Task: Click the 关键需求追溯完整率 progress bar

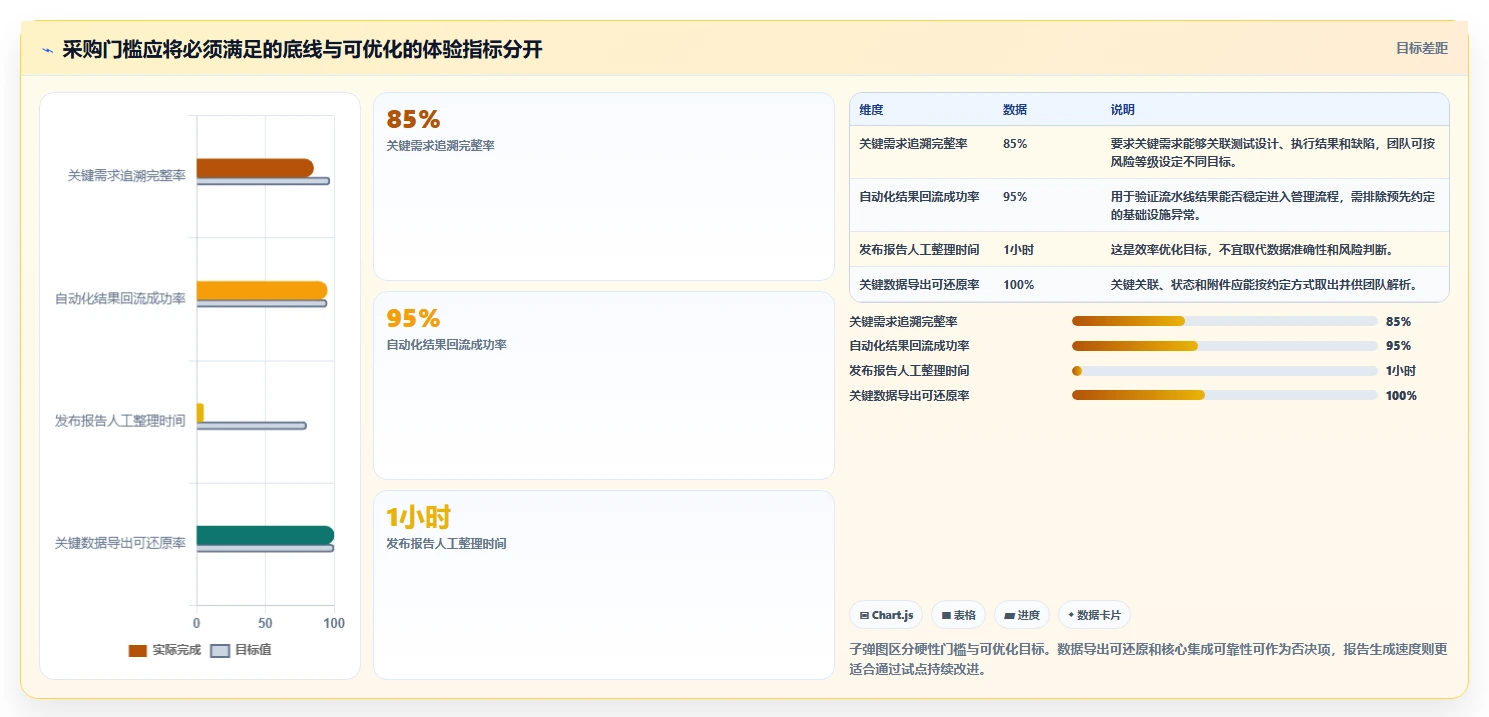Action: (1225, 321)
